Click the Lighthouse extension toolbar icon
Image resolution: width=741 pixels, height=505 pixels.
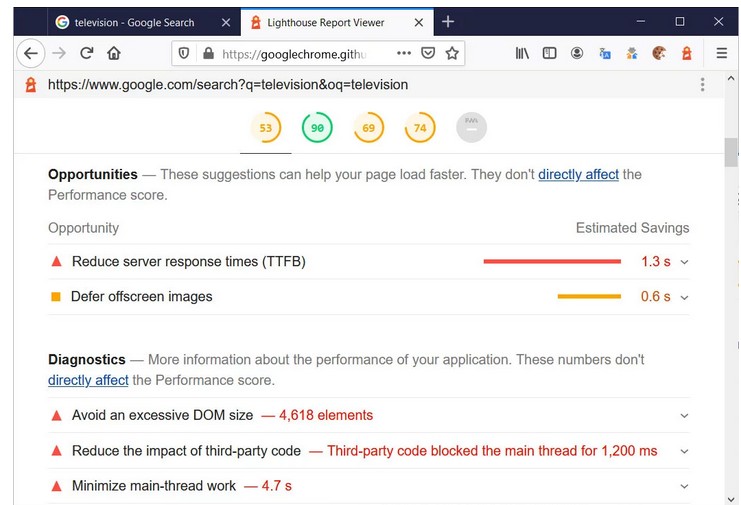point(687,53)
